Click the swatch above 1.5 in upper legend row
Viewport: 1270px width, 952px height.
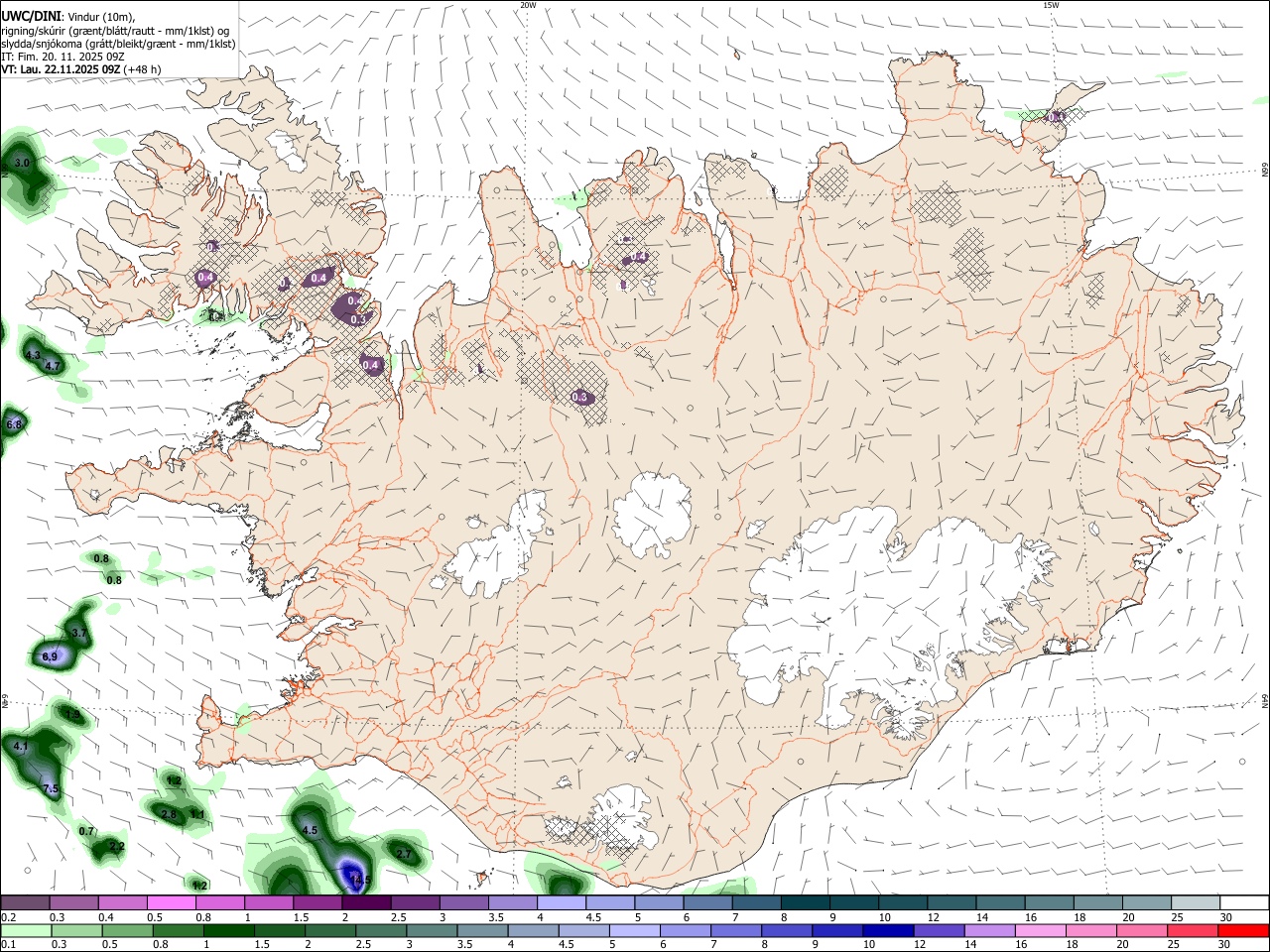pyautogui.click(x=317, y=903)
